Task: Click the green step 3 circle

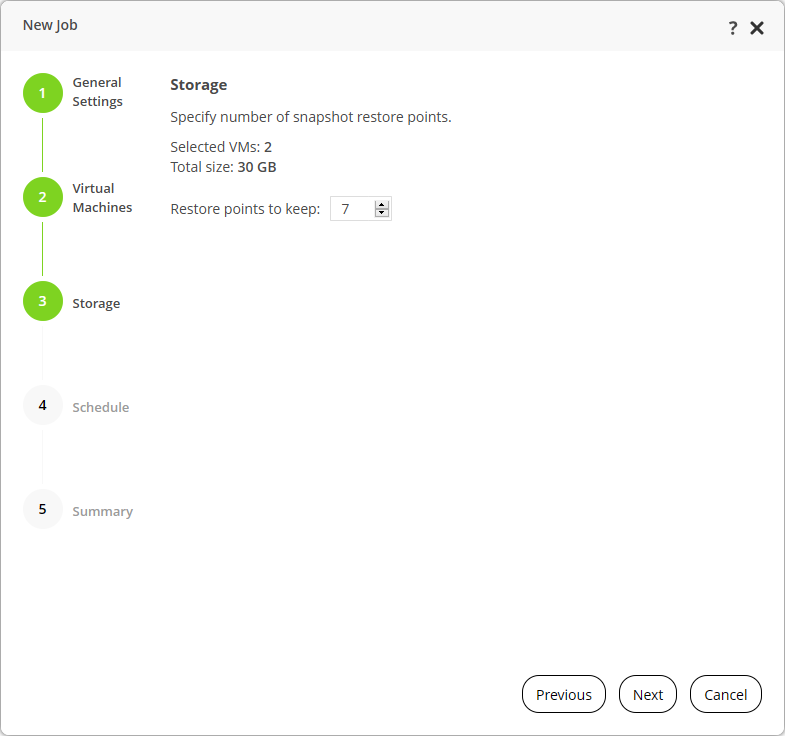Action: click(42, 301)
